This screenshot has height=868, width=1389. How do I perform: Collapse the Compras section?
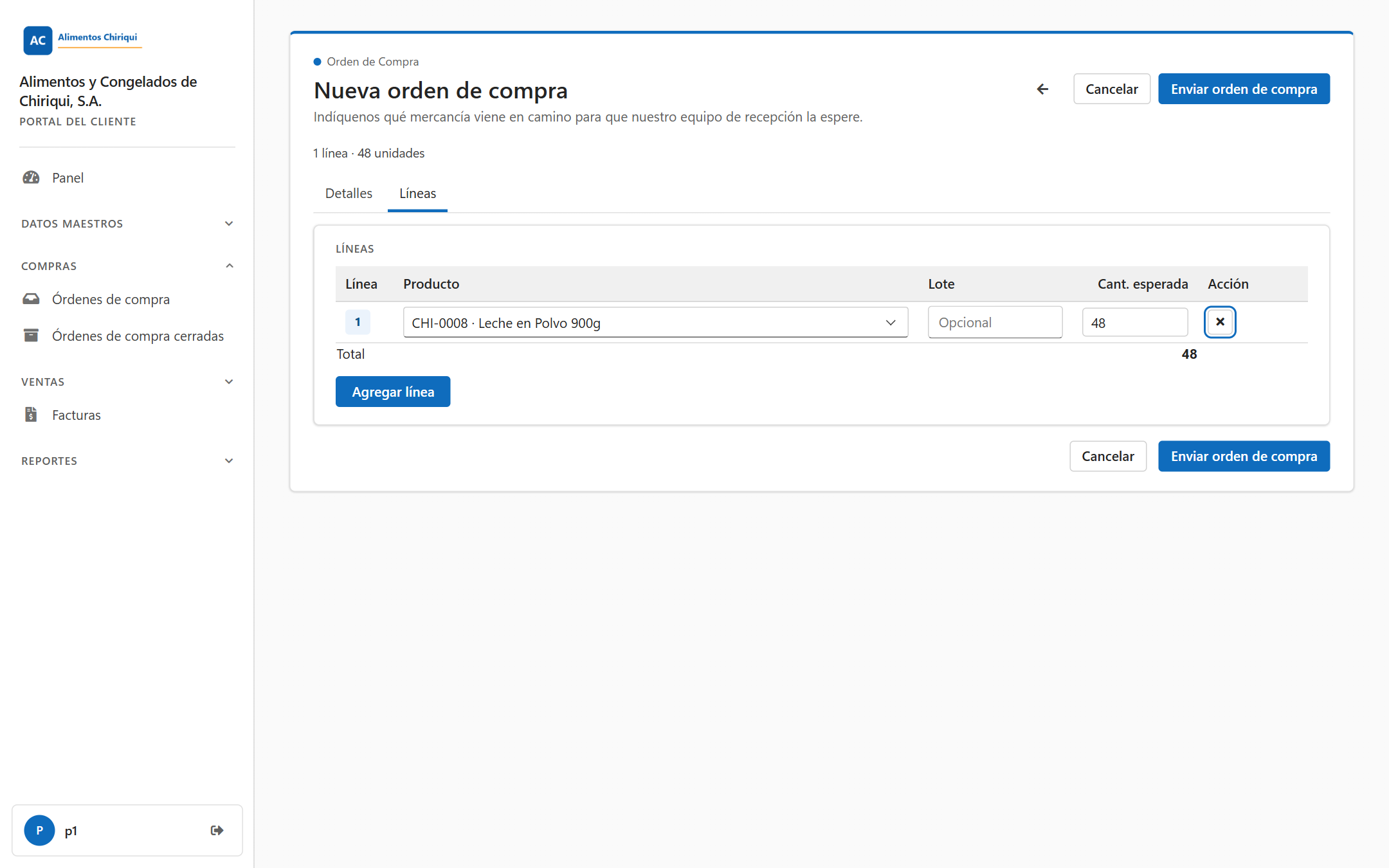click(x=127, y=266)
